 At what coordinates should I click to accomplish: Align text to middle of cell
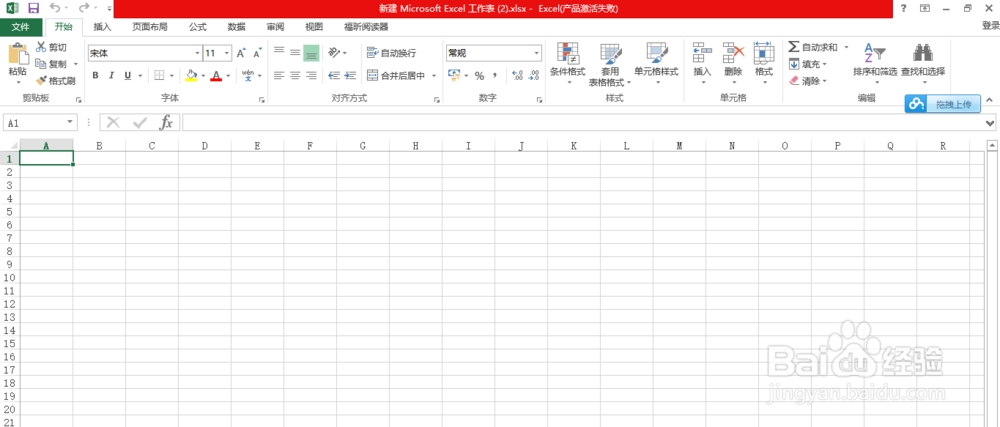pos(295,52)
